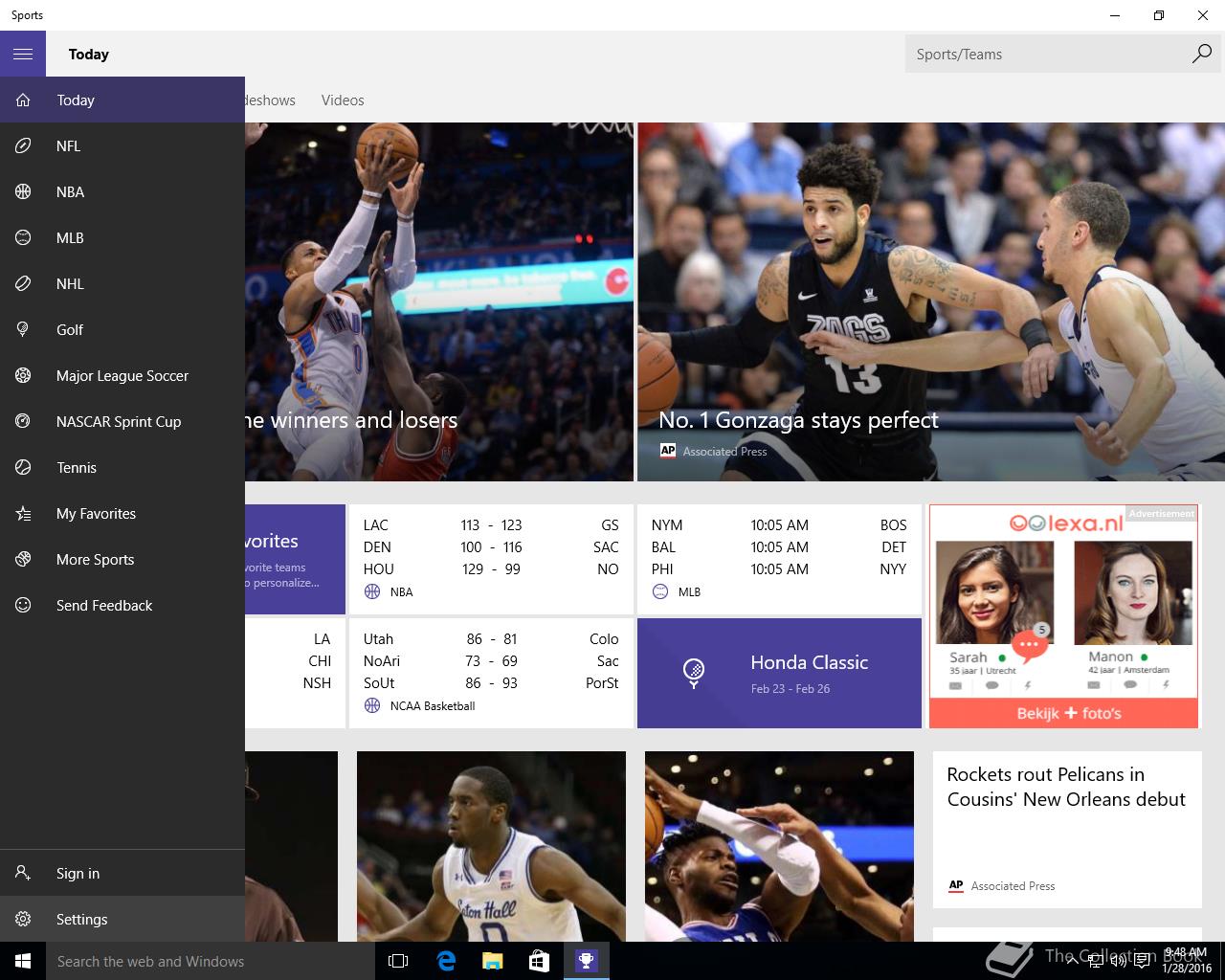1225x980 pixels.
Task: Click the My Favorites star icon
Action: [x=23, y=513]
